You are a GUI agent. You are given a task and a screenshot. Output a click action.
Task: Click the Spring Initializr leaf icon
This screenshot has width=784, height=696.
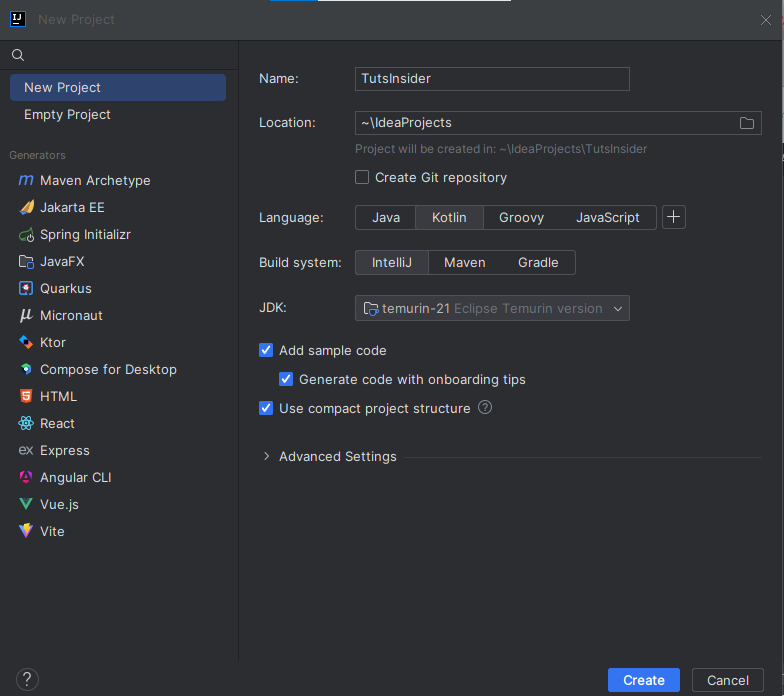point(26,234)
